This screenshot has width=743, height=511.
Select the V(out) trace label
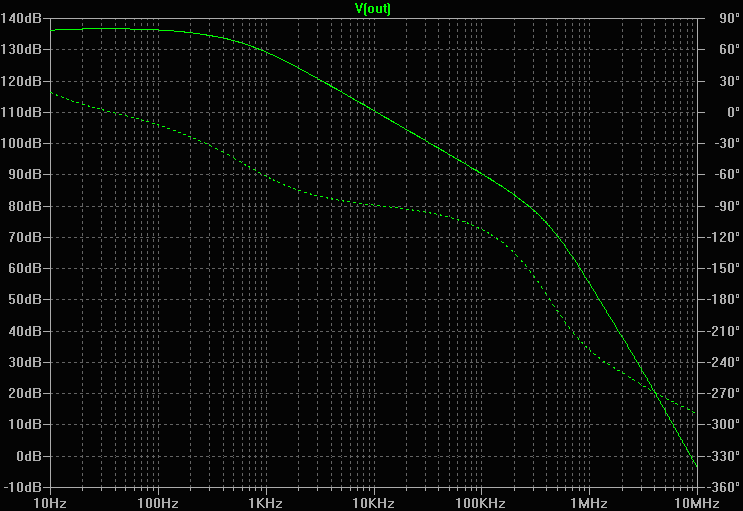pos(373,8)
